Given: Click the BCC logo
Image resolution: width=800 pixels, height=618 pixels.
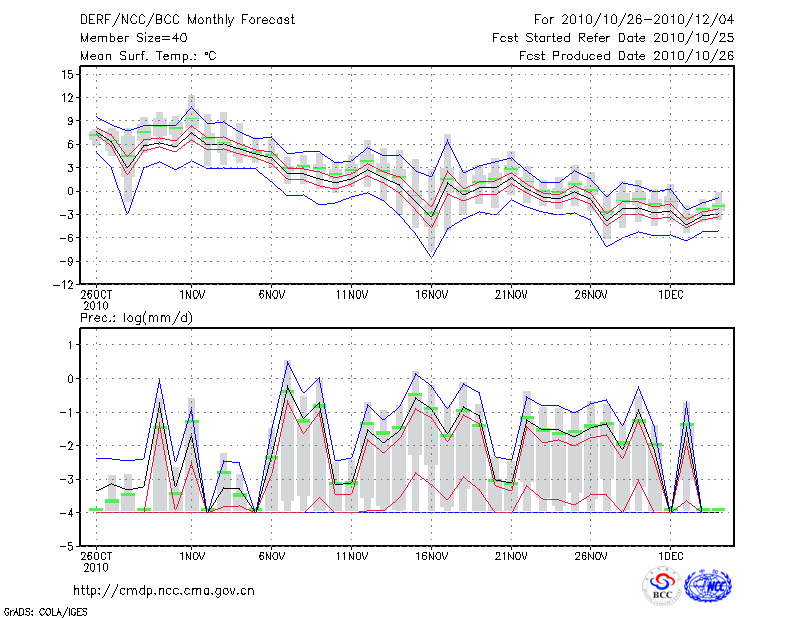Looking at the screenshot, I should click(x=661, y=587).
